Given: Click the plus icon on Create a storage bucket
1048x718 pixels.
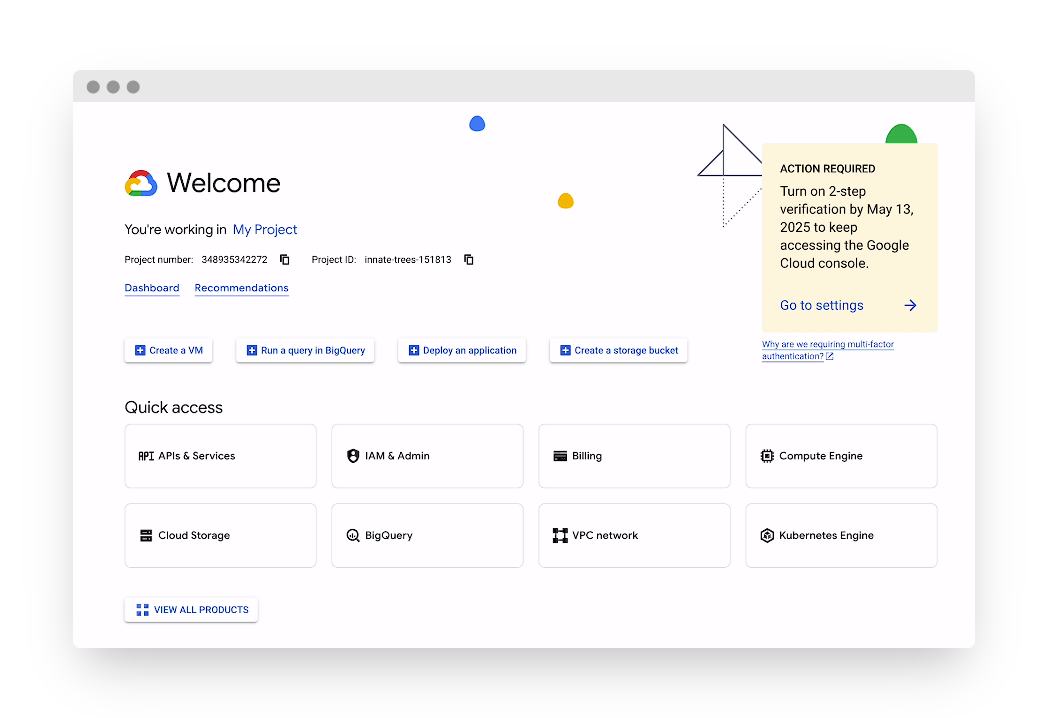Looking at the screenshot, I should pos(565,350).
